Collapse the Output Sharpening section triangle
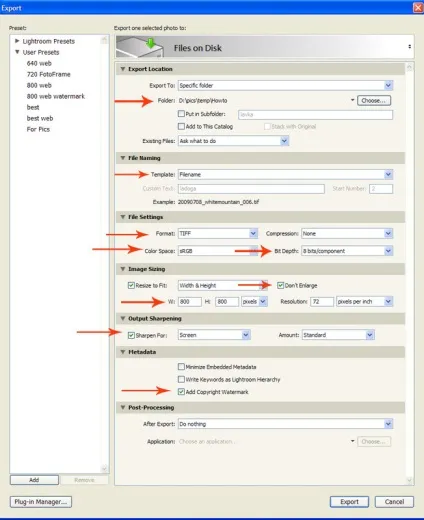This screenshot has width=424, height=520. pos(123,318)
